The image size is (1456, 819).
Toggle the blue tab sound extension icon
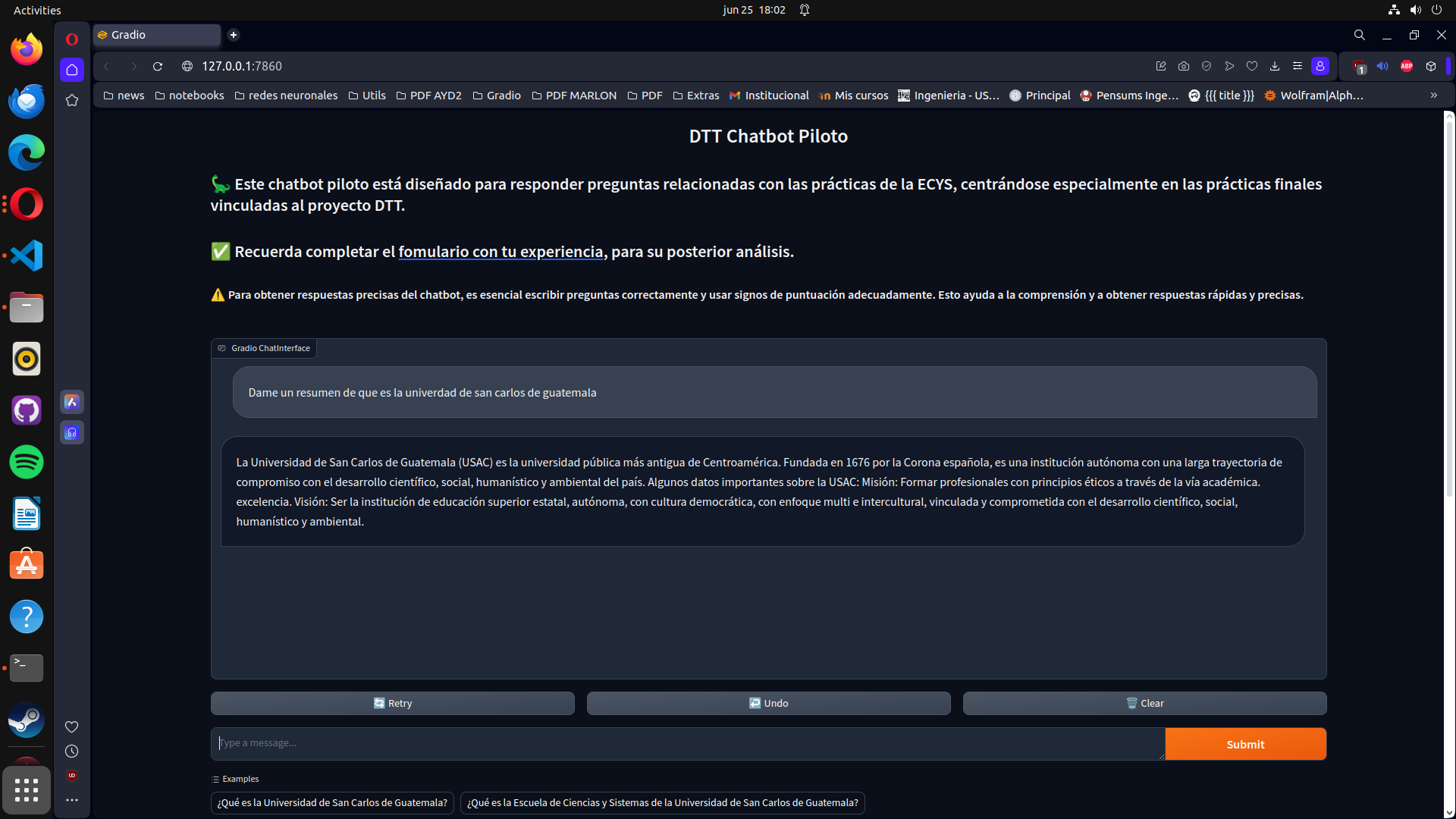tap(1382, 67)
